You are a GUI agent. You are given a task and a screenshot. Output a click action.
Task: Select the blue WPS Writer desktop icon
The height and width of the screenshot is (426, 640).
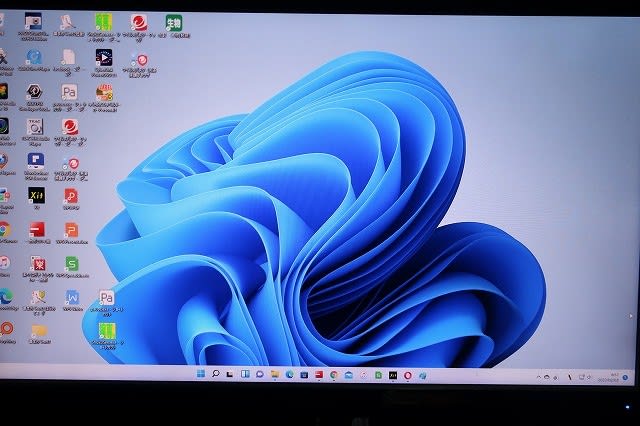pyautogui.click(x=71, y=298)
